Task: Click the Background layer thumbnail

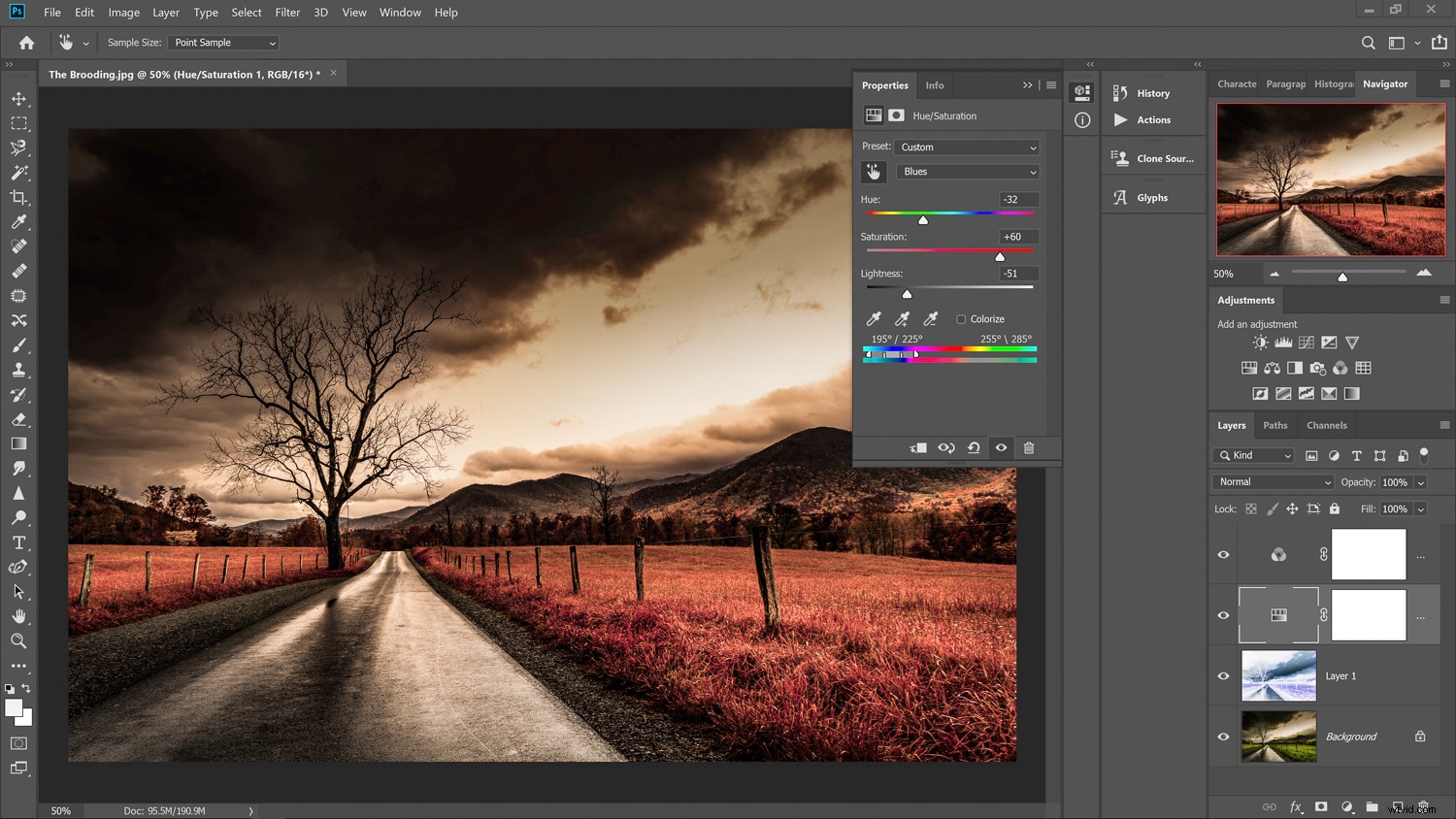Action: (x=1277, y=737)
